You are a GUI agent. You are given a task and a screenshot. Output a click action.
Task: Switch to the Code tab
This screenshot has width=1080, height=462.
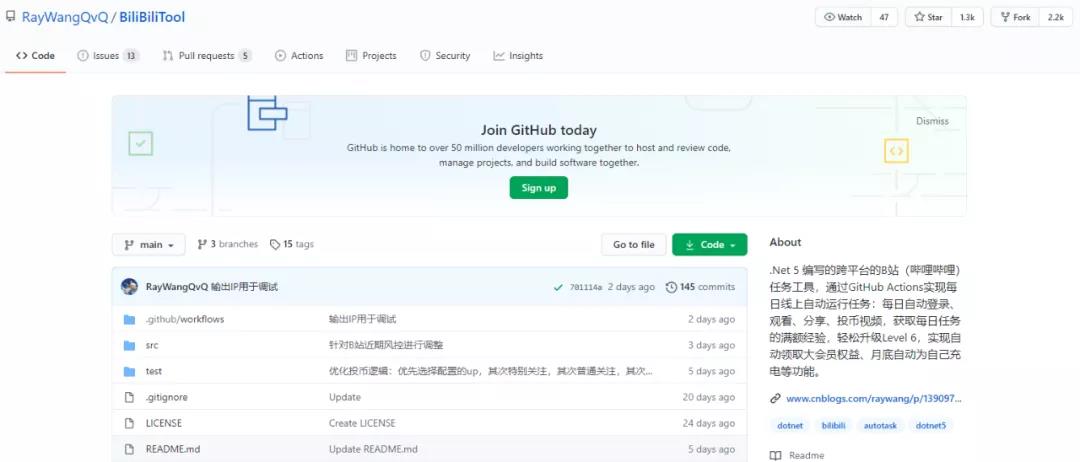tap(35, 56)
